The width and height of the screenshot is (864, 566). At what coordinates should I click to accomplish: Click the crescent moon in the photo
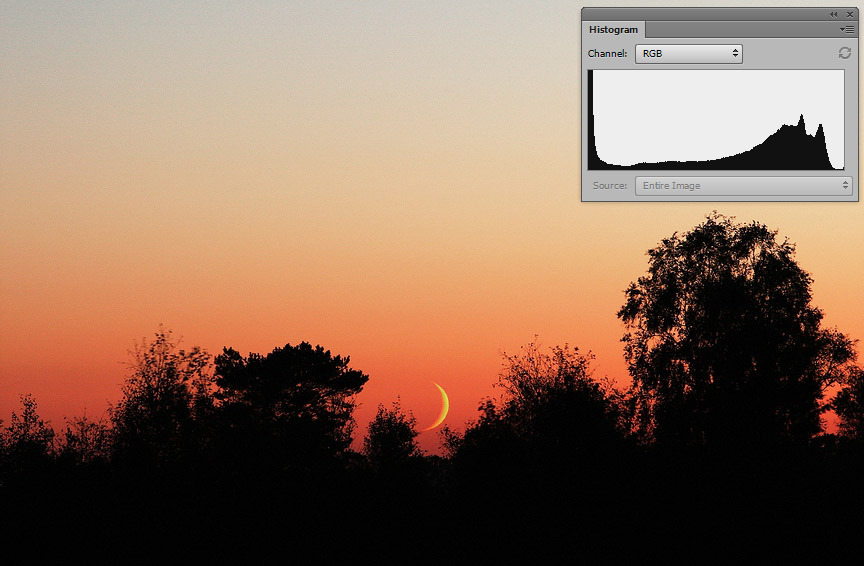coord(439,406)
